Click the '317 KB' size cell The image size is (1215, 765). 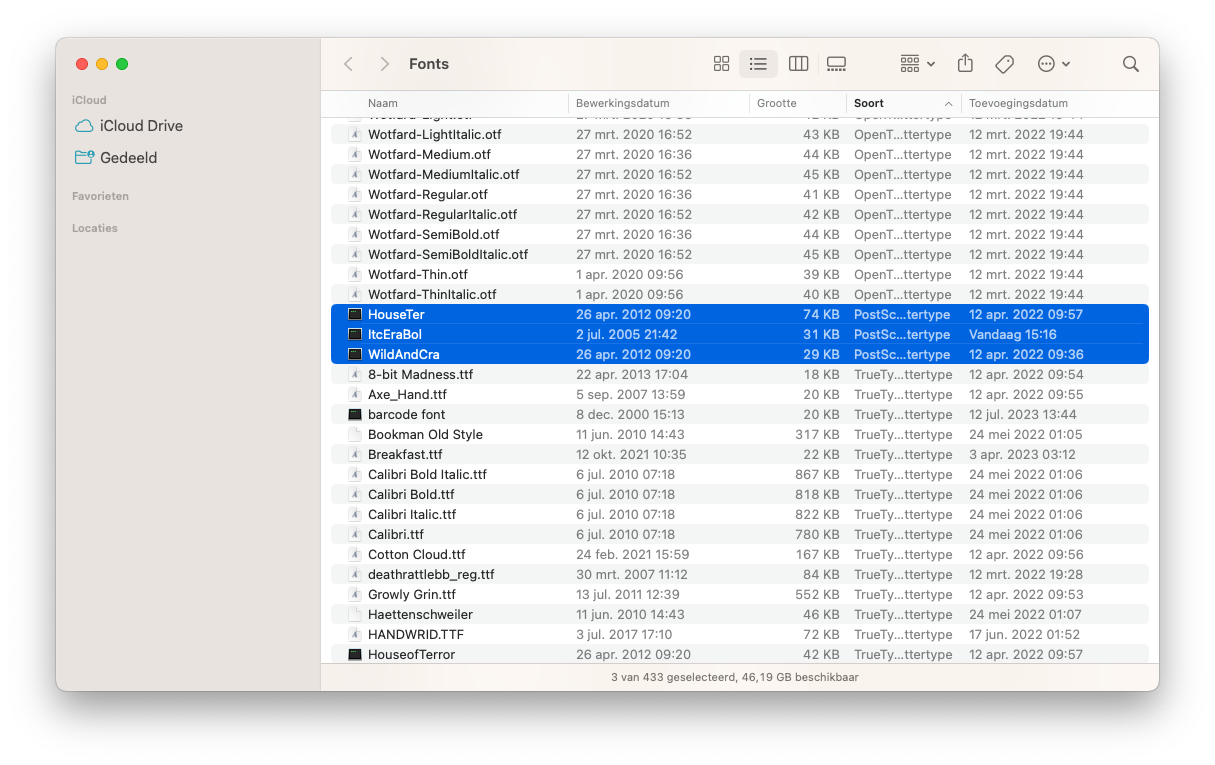[x=816, y=434]
